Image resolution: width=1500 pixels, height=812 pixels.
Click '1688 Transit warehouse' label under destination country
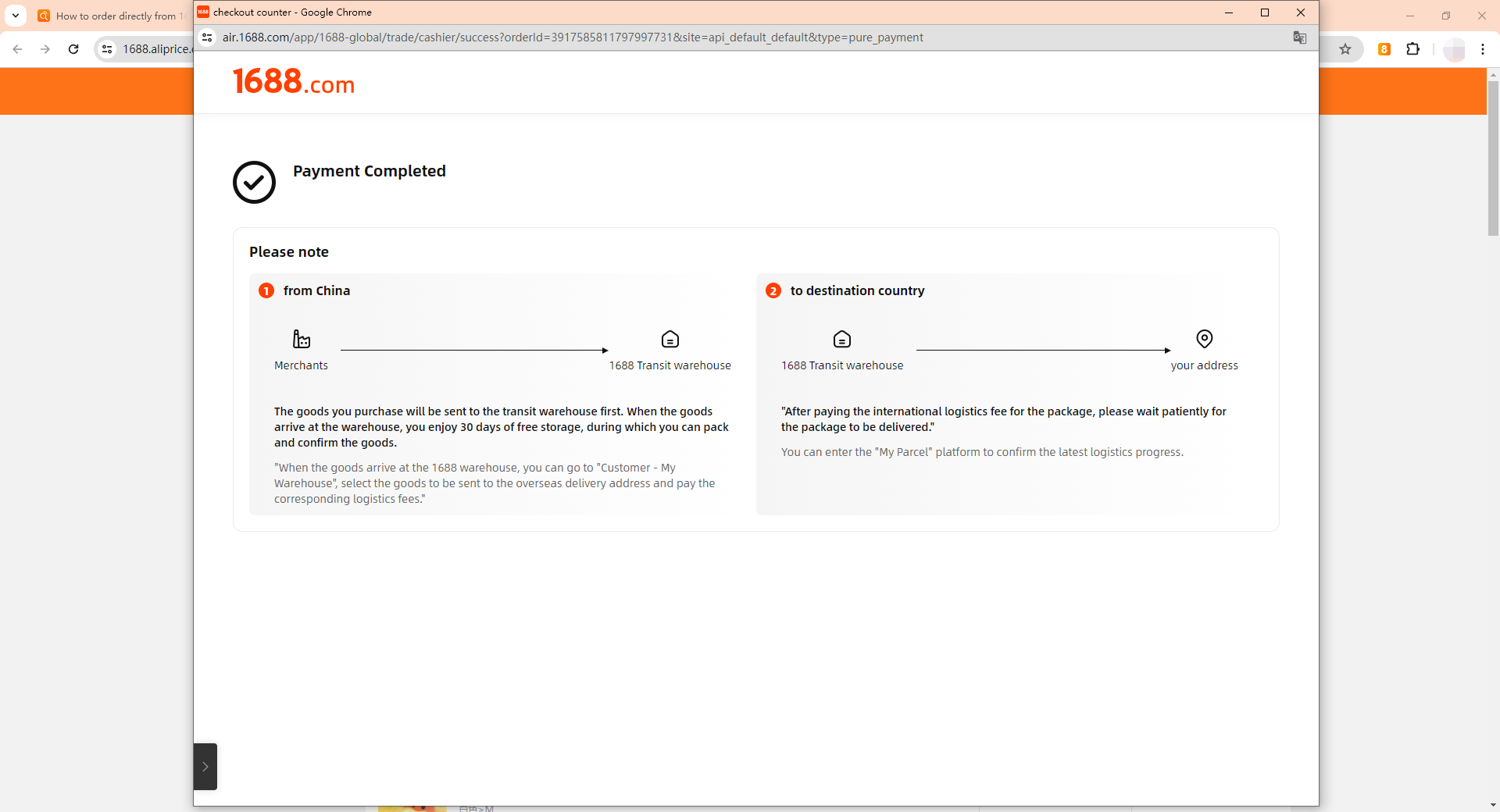pyautogui.click(x=842, y=365)
